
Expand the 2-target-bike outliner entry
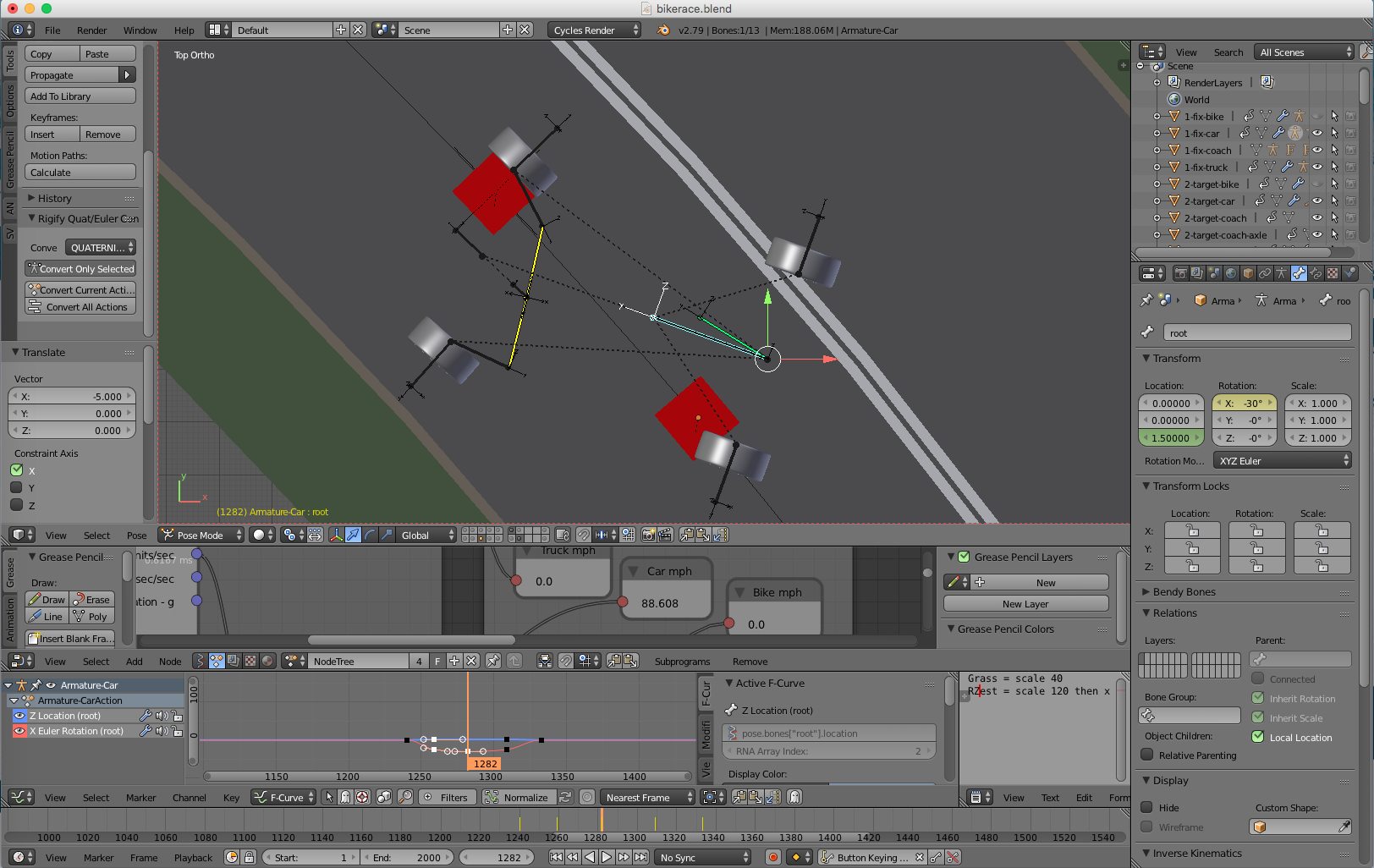(x=1157, y=184)
